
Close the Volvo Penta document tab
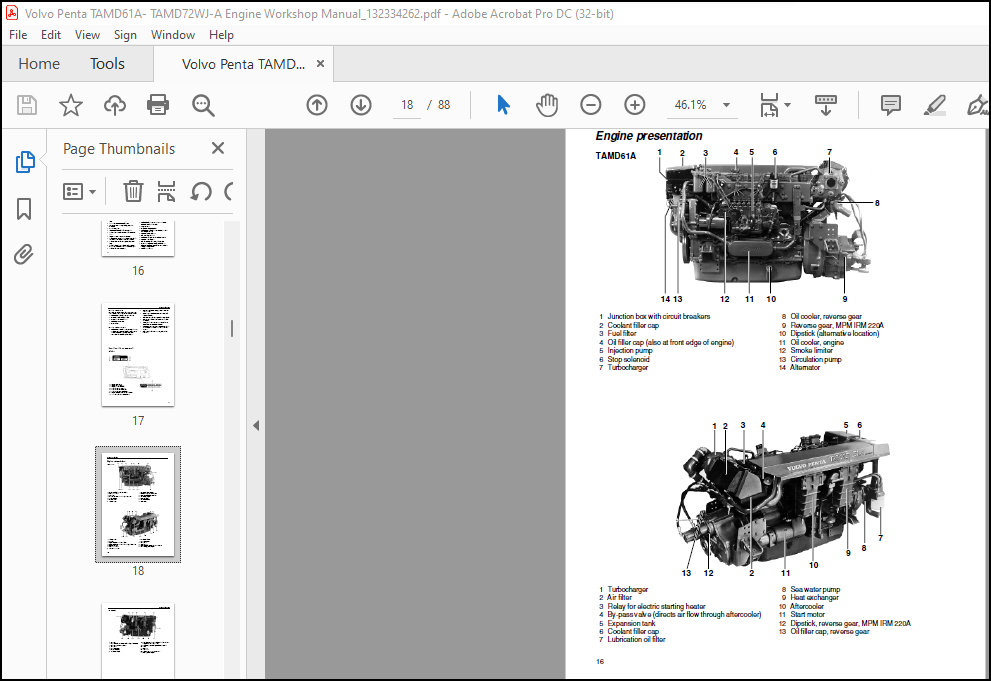pyautogui.click(x=320, y=64)
